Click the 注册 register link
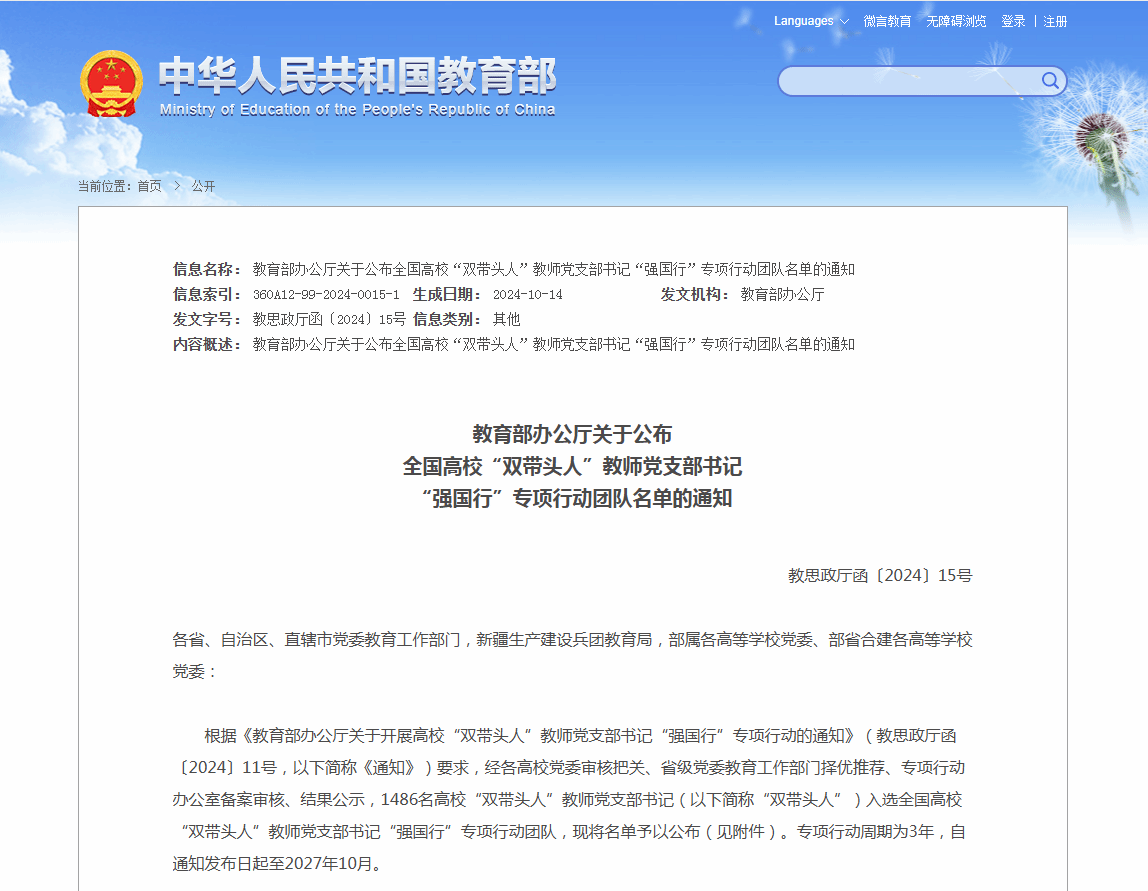The image size is (1148, 891). tap(1055, 21)
